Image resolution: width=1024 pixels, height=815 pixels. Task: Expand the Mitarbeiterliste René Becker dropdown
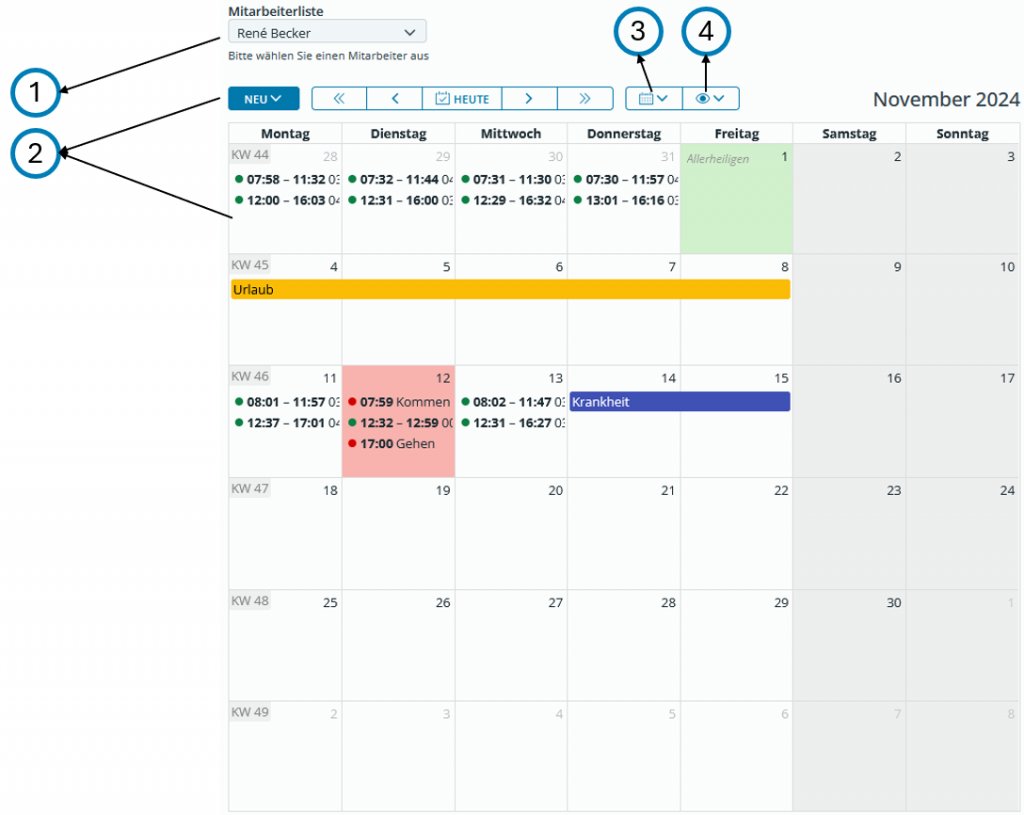pyautogui.click(x=327, y=33)
